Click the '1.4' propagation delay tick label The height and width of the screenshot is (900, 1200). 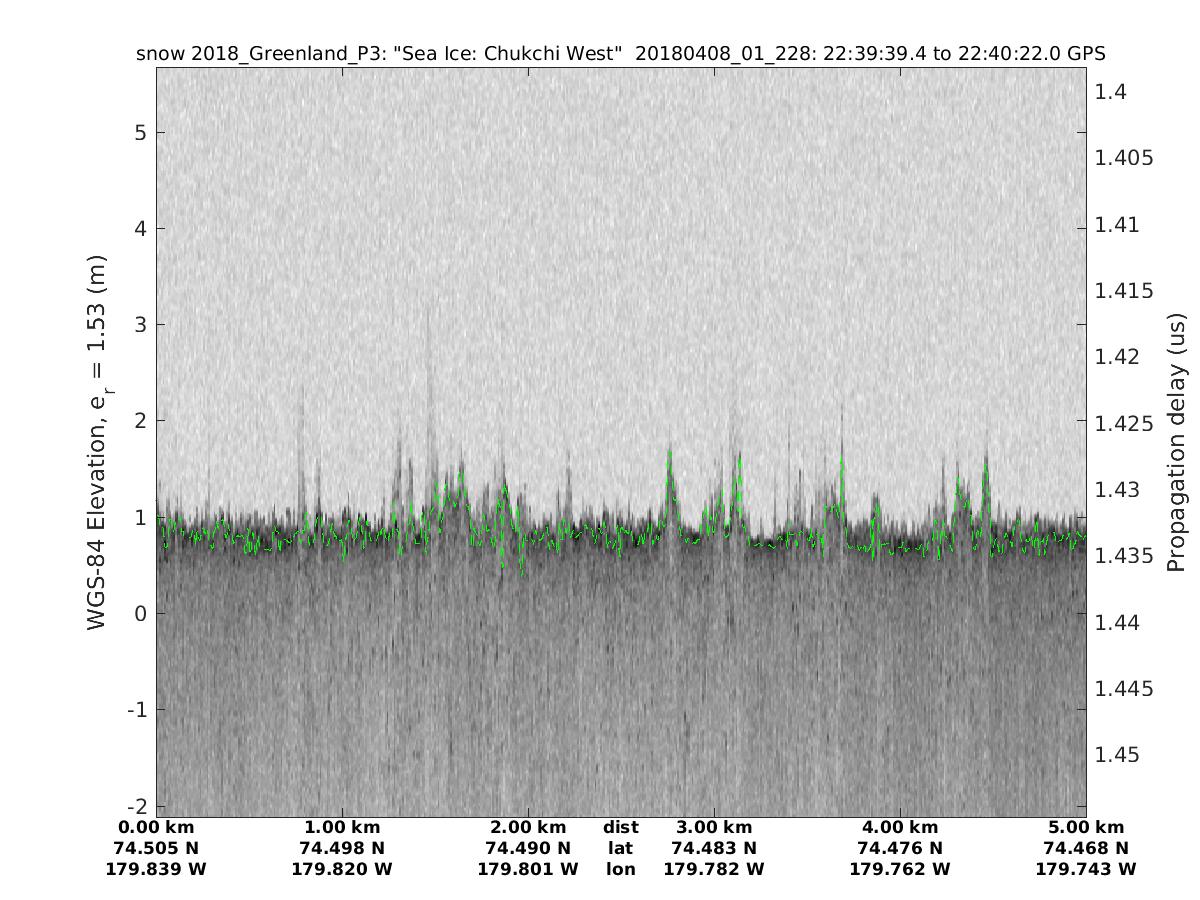pyautogui.click(x=1110, y=92)
